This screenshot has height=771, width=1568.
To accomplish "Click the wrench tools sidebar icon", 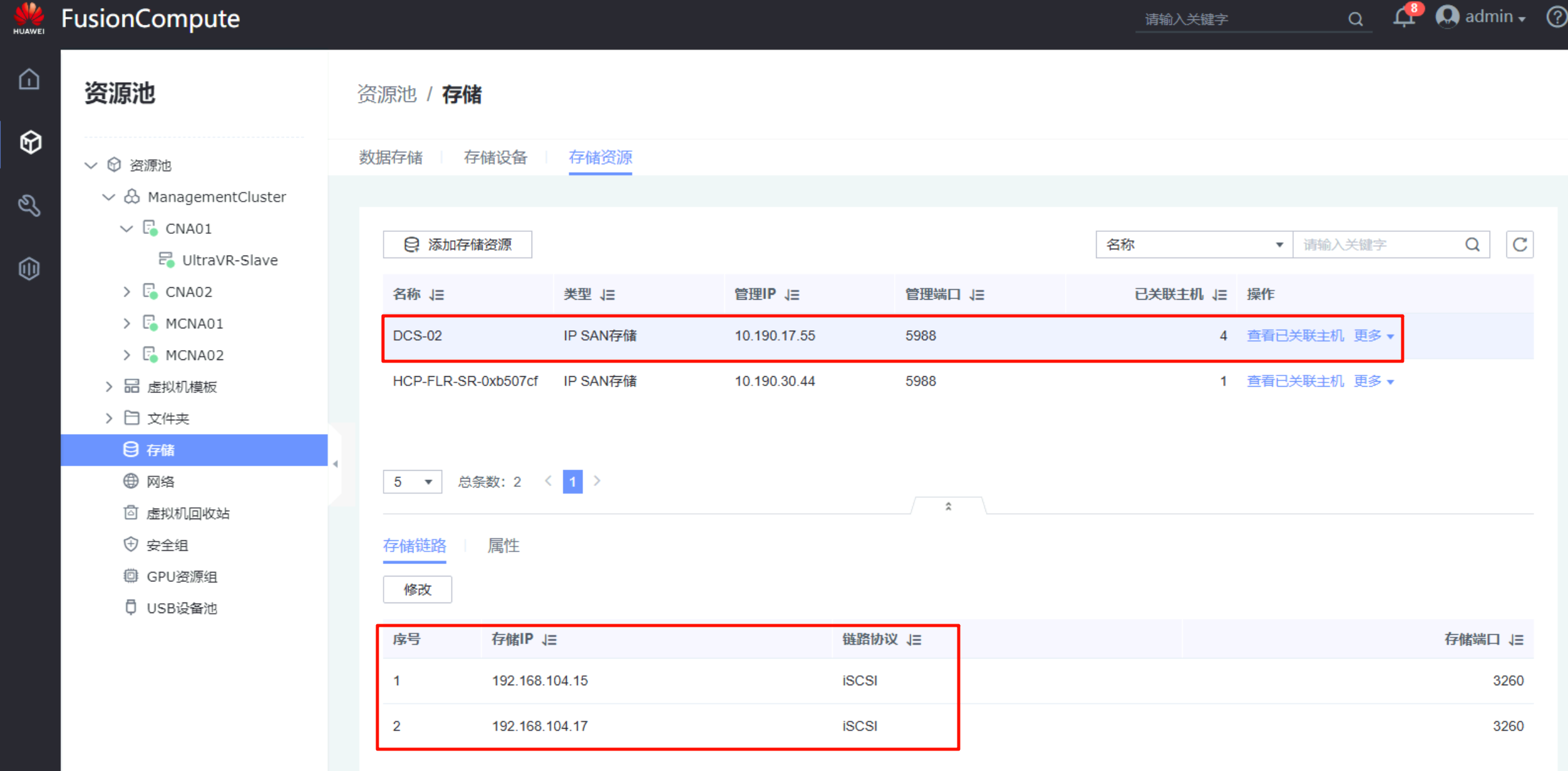I will click(x=29, y=206).
